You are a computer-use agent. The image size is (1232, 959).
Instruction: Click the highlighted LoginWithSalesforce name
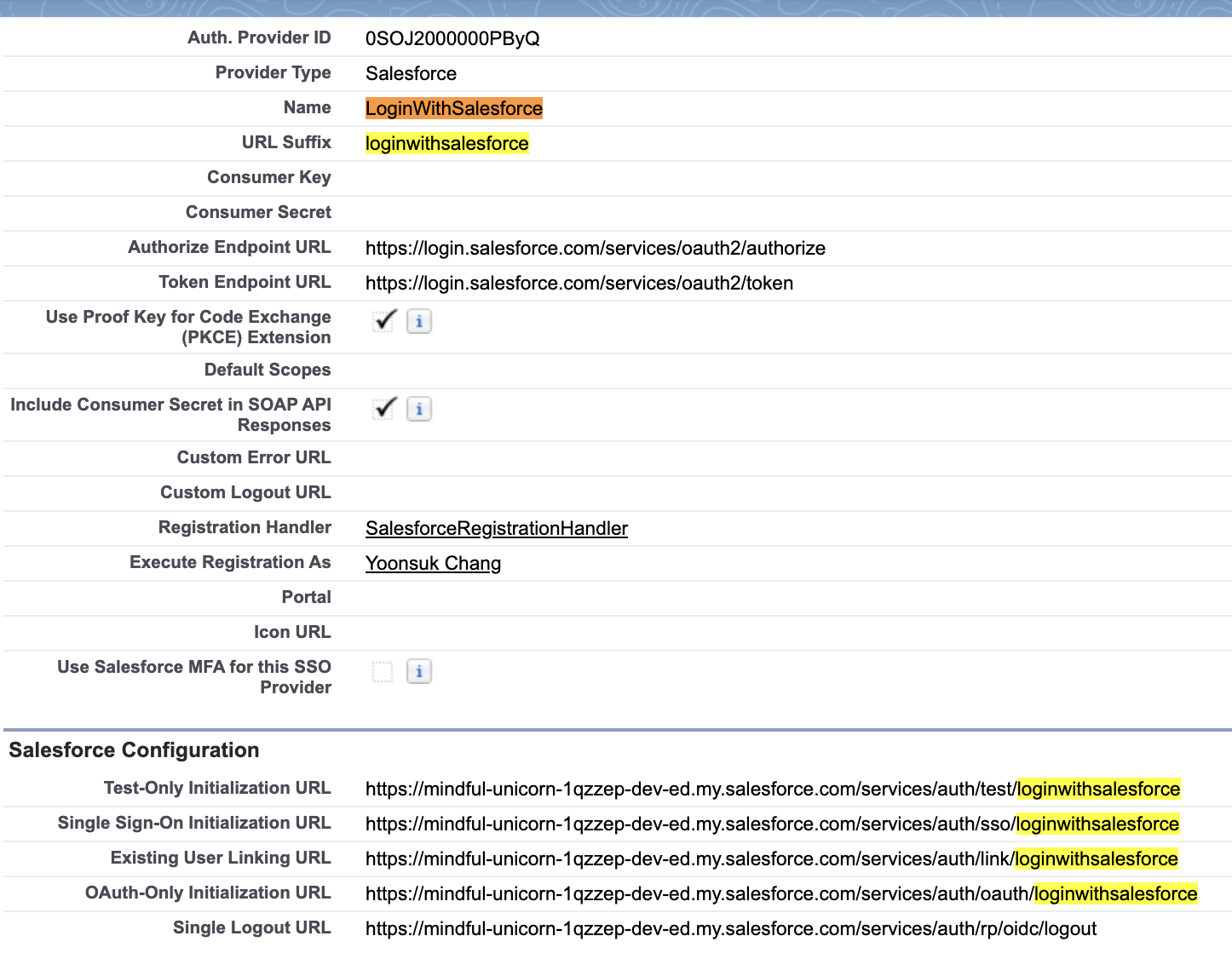(453, 108)
